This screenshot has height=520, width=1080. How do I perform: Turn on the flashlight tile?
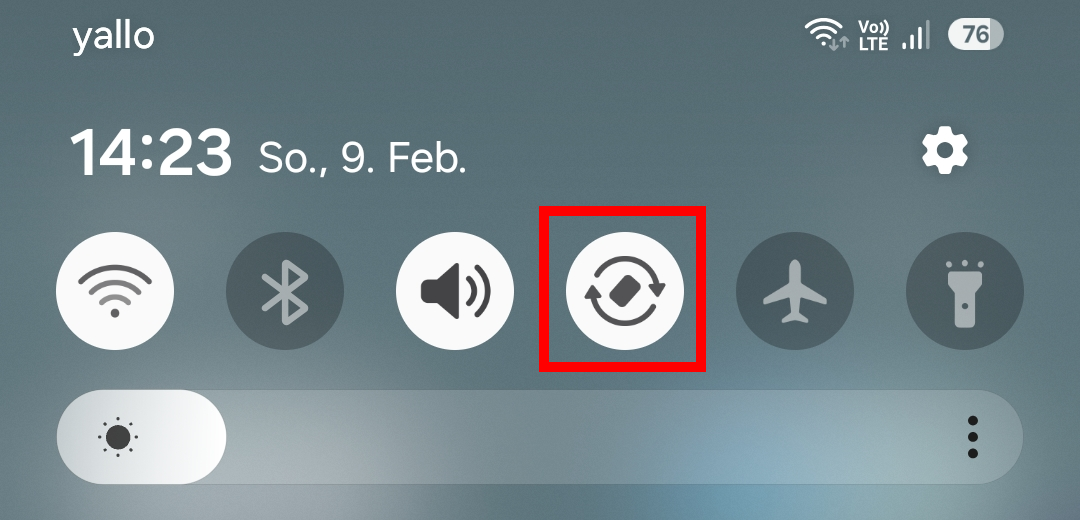coord(965,291)
